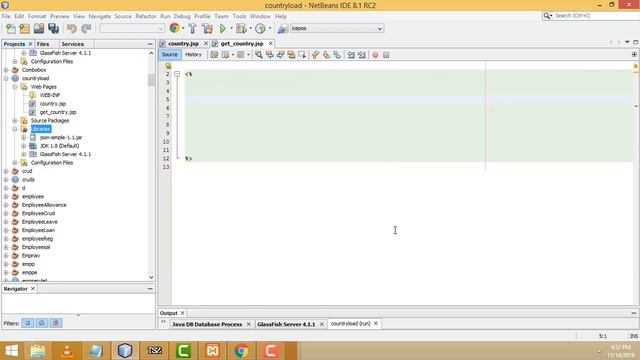
Task: Open the Navigate menu
Action: tap(100, 16)
